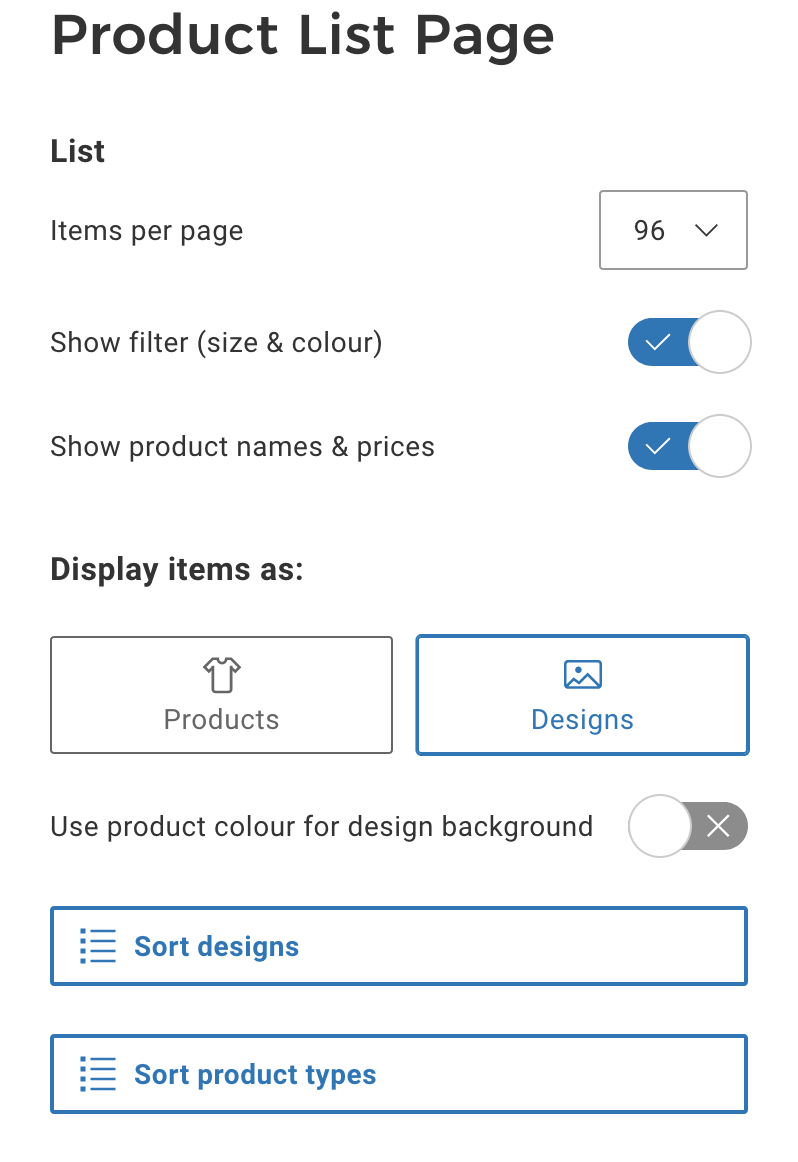798x1162 pixels.
Task: Open the Sort designs button
Action: tap(398, 946)
